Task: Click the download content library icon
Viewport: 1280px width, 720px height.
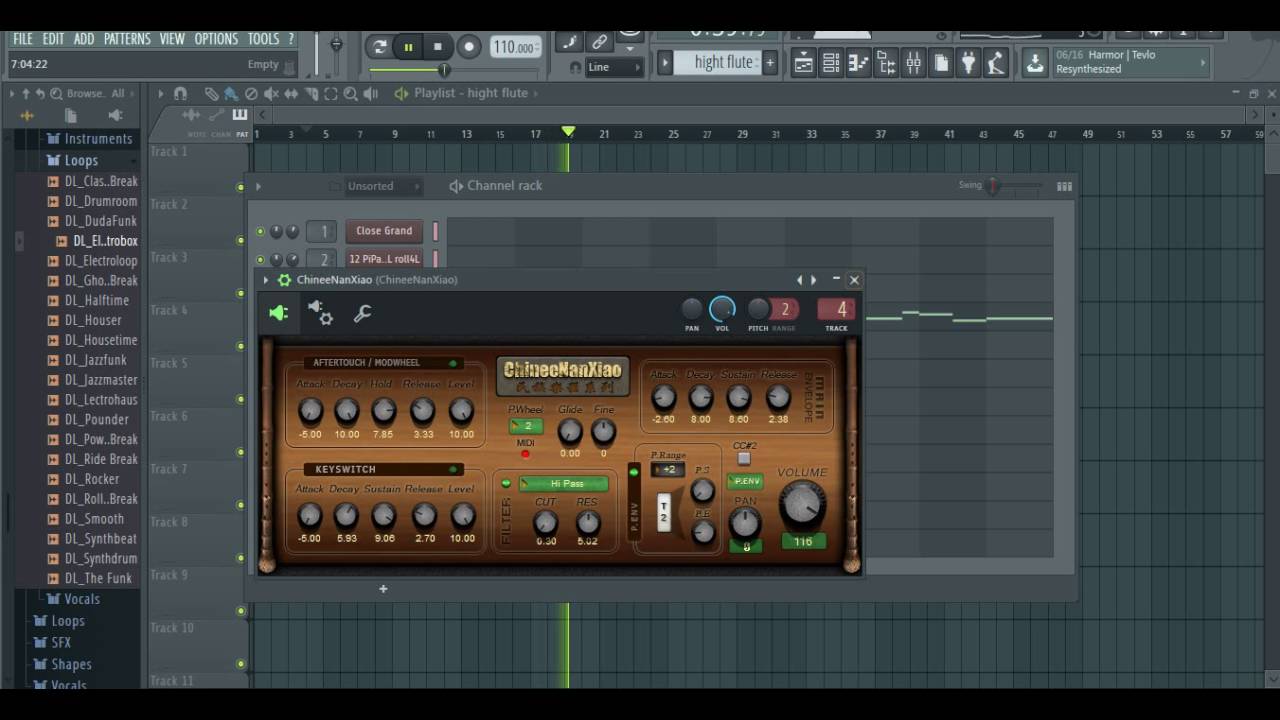Action: [x=1035, y=64]
